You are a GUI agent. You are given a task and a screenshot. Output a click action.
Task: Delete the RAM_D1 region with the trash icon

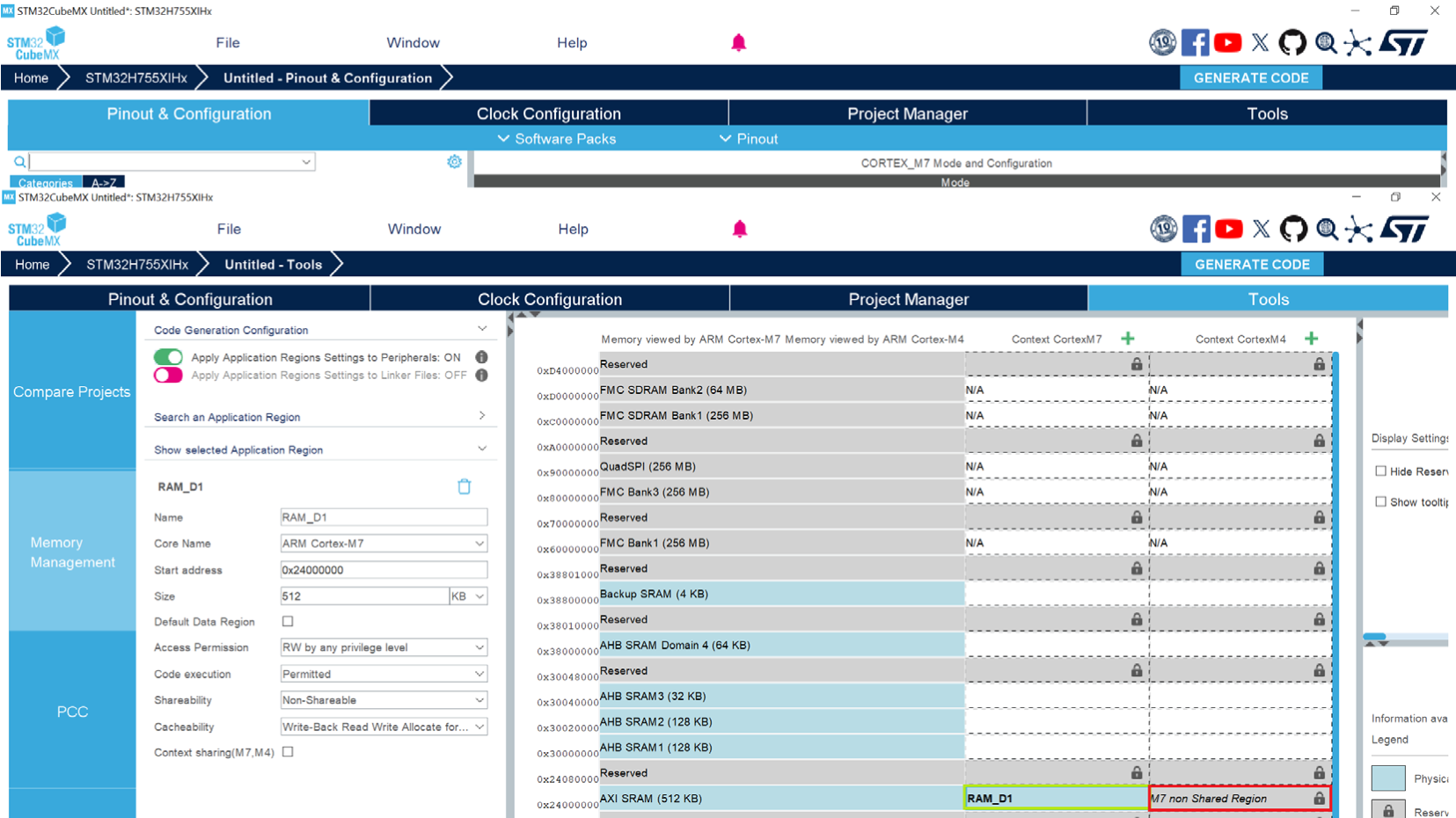click(x=465, y=486)
